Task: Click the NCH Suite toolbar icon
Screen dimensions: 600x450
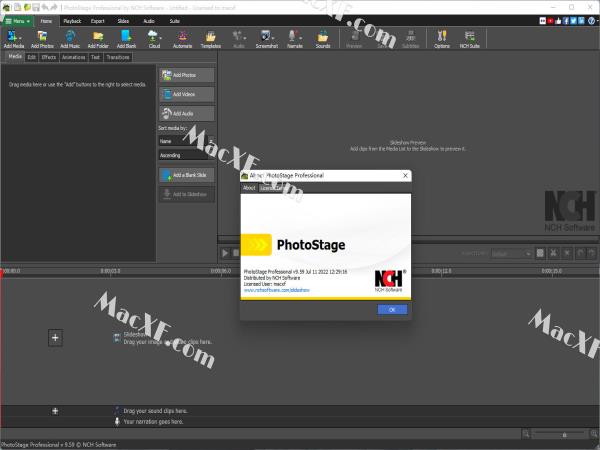Action: point(470,39)
